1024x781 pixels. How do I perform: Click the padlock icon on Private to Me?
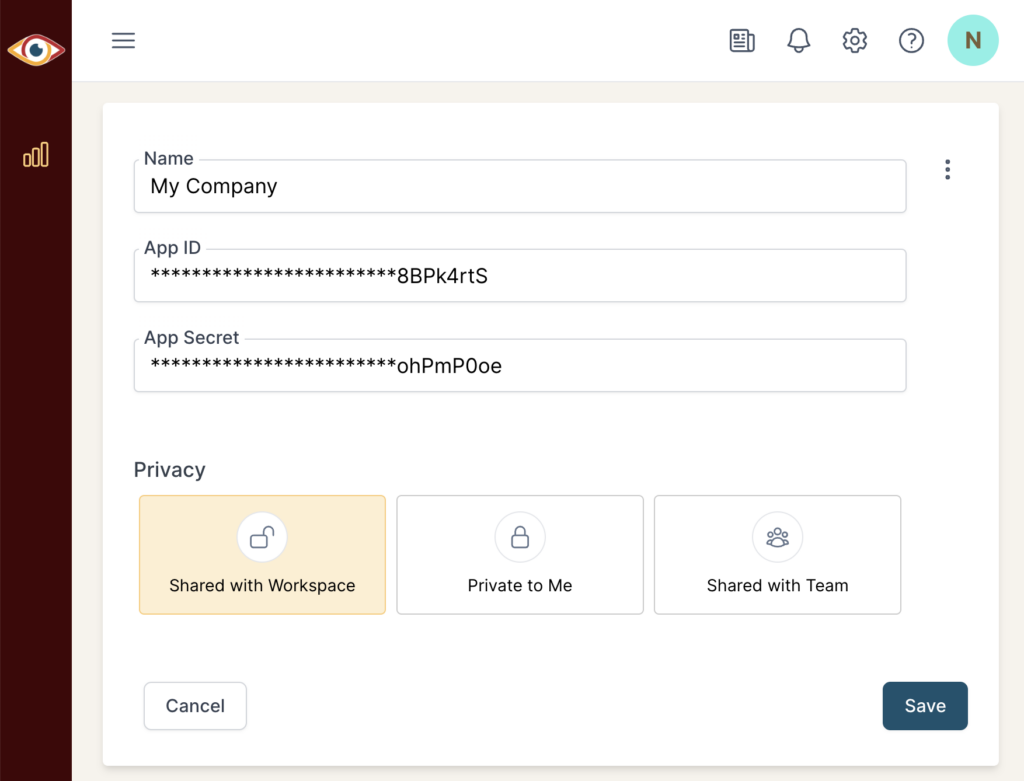tap(519, 536)
